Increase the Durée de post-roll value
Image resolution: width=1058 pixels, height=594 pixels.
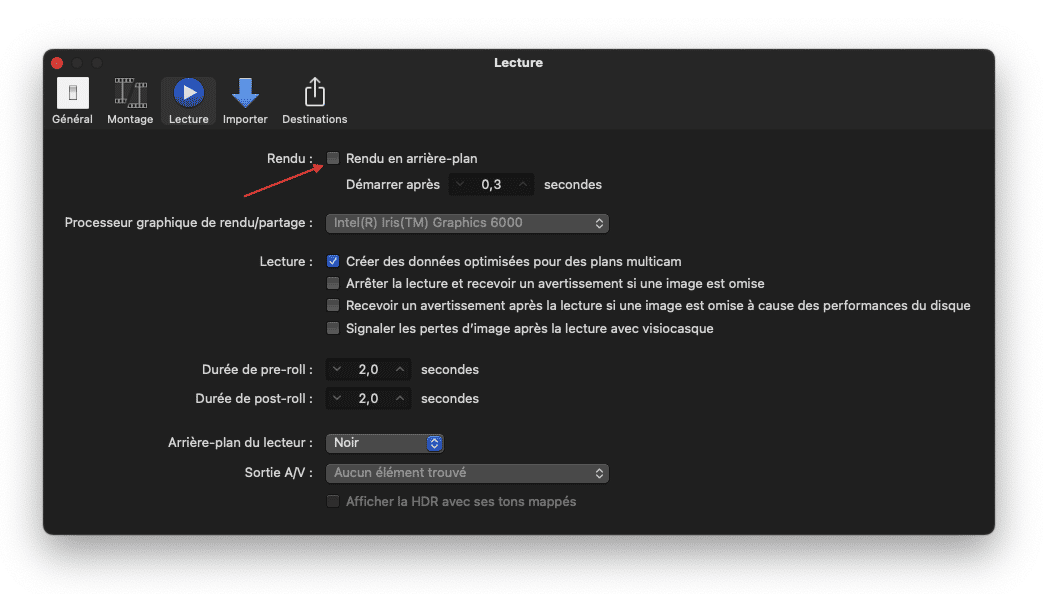click(x=400, y=398)
